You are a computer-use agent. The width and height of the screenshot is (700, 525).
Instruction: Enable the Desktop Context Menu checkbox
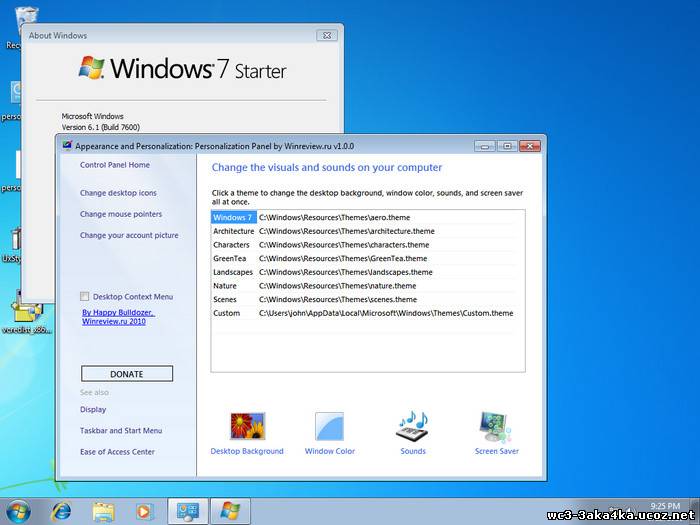pyautogui.click(x=85, y=297)
